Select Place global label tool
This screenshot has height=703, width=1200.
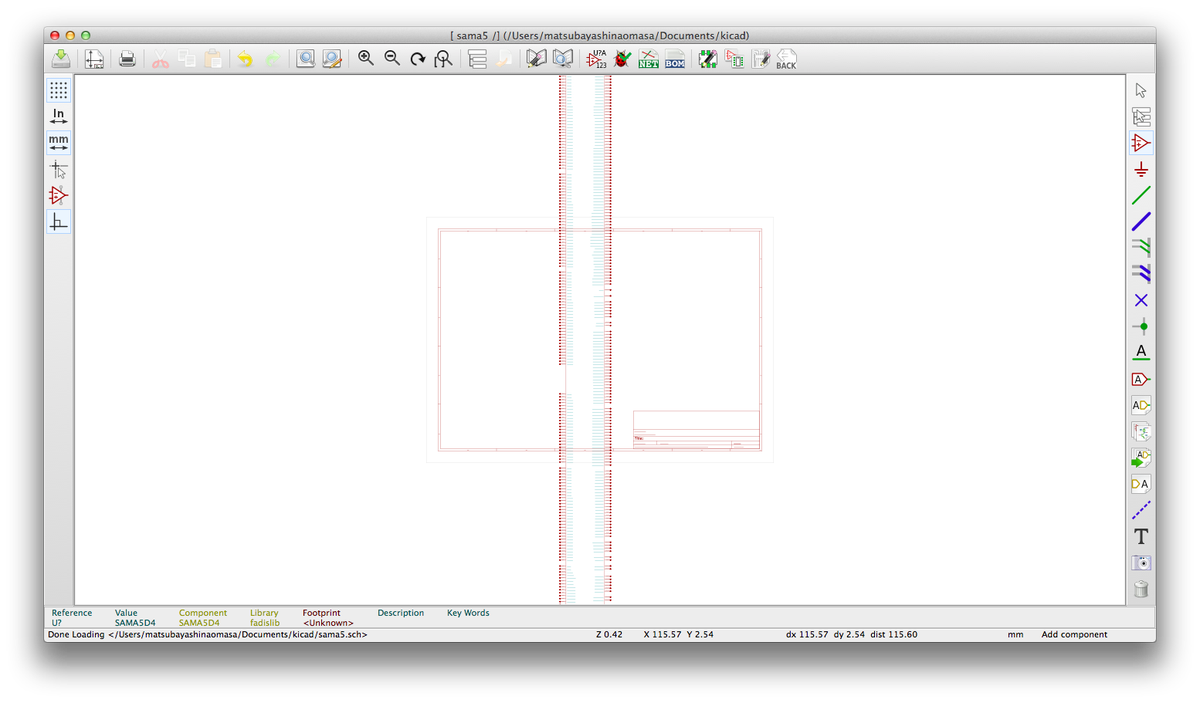click(1141, 379)
